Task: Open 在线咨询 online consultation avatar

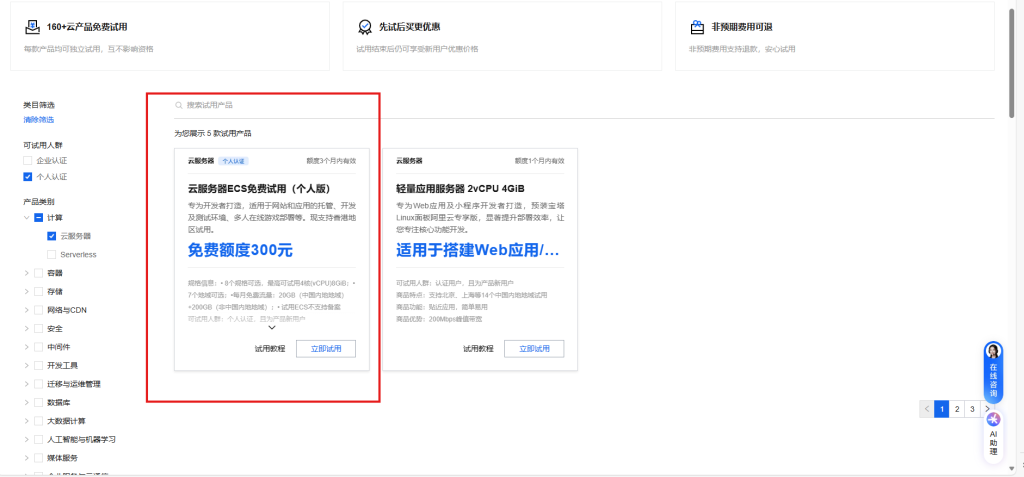Action: point(993,352)
